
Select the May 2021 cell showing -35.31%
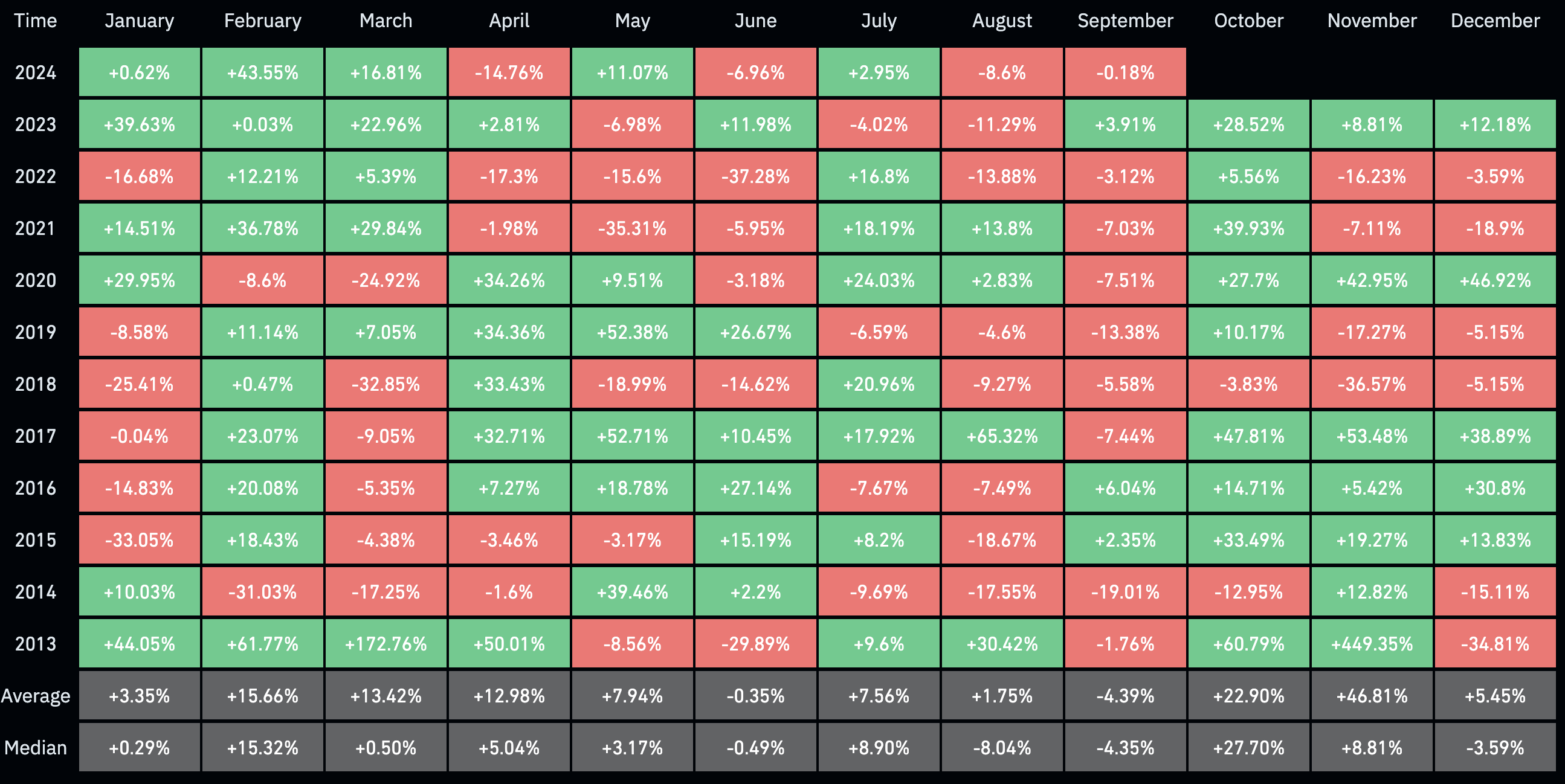point(633,228)
